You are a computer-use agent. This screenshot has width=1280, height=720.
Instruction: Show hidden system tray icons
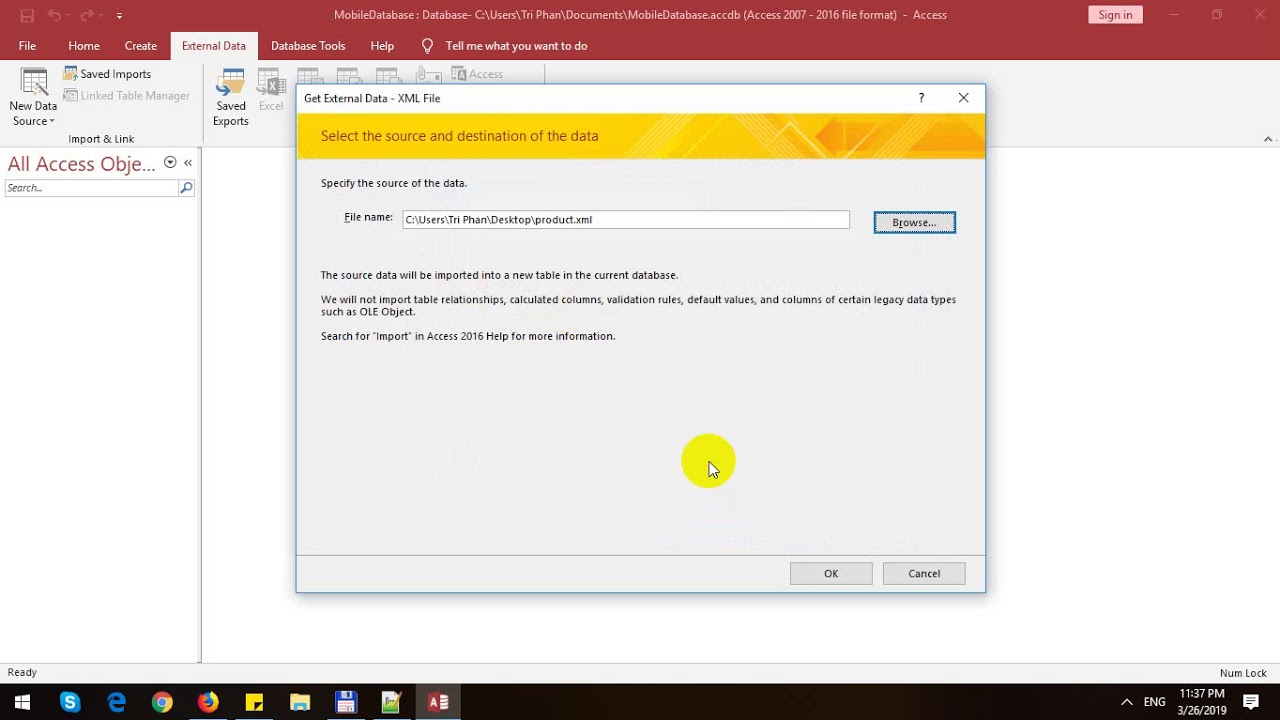tap(1126, 702)
